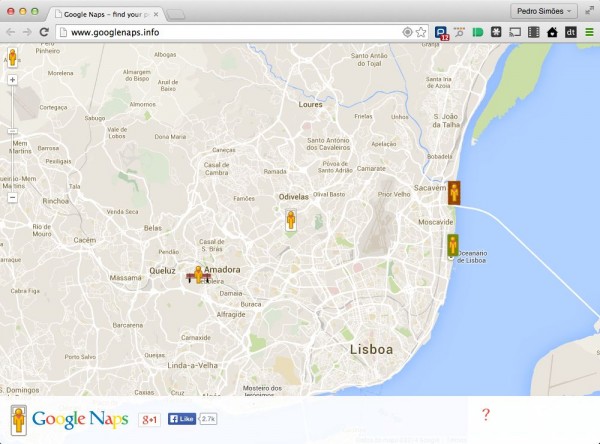Click the Casal de Cambra label

[217, 169]
